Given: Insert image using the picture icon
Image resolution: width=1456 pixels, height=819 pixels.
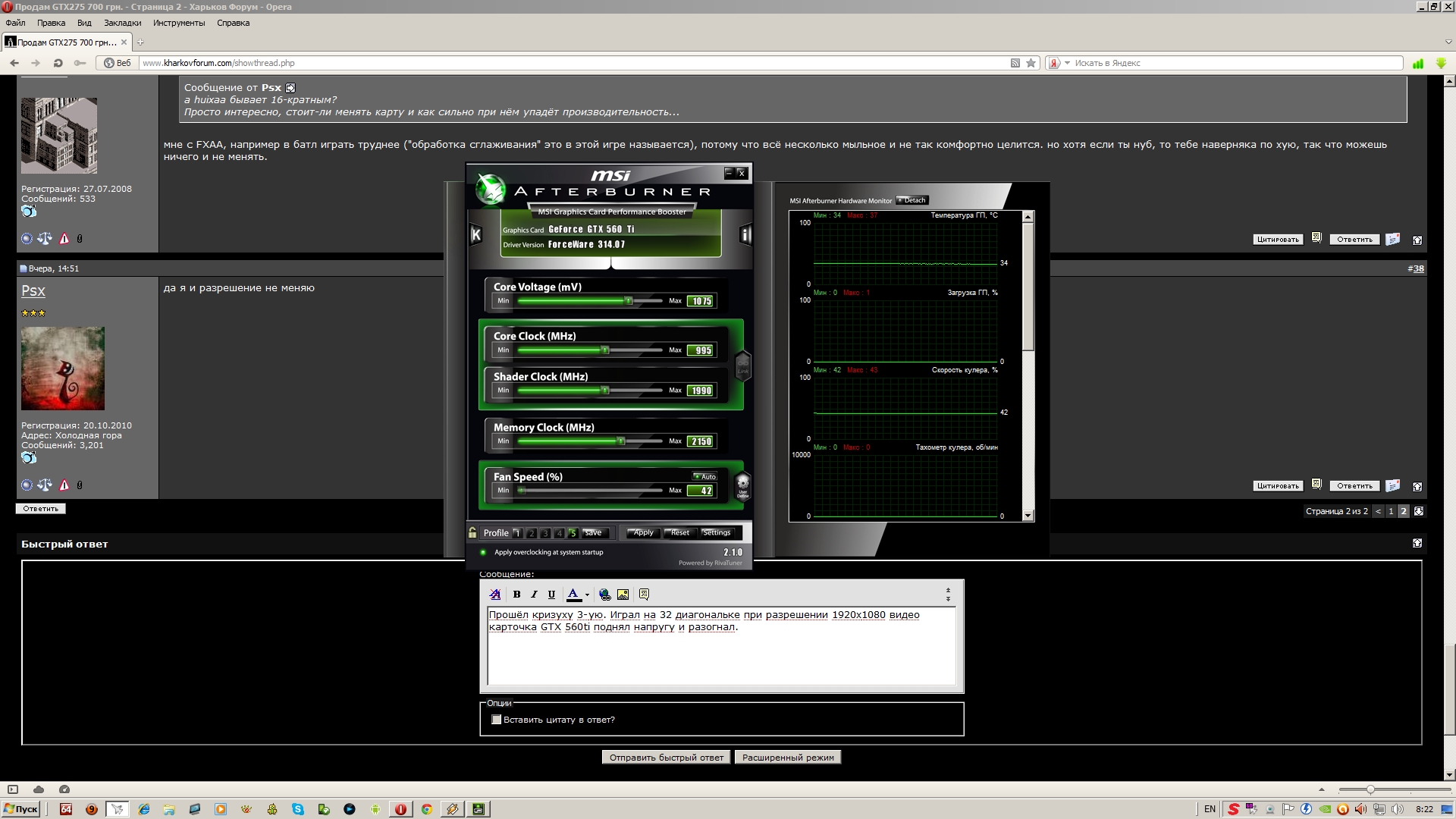Looking at the screenshot, I should click(623, 595).
